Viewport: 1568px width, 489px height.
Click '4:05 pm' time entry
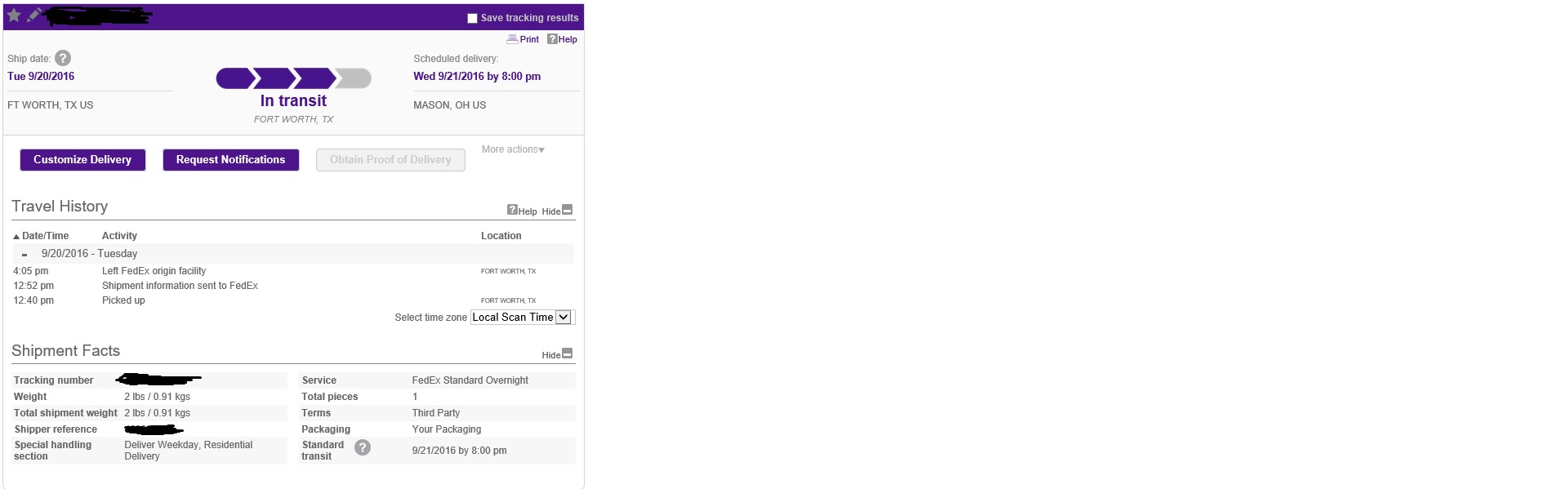(x=31, y=271)
